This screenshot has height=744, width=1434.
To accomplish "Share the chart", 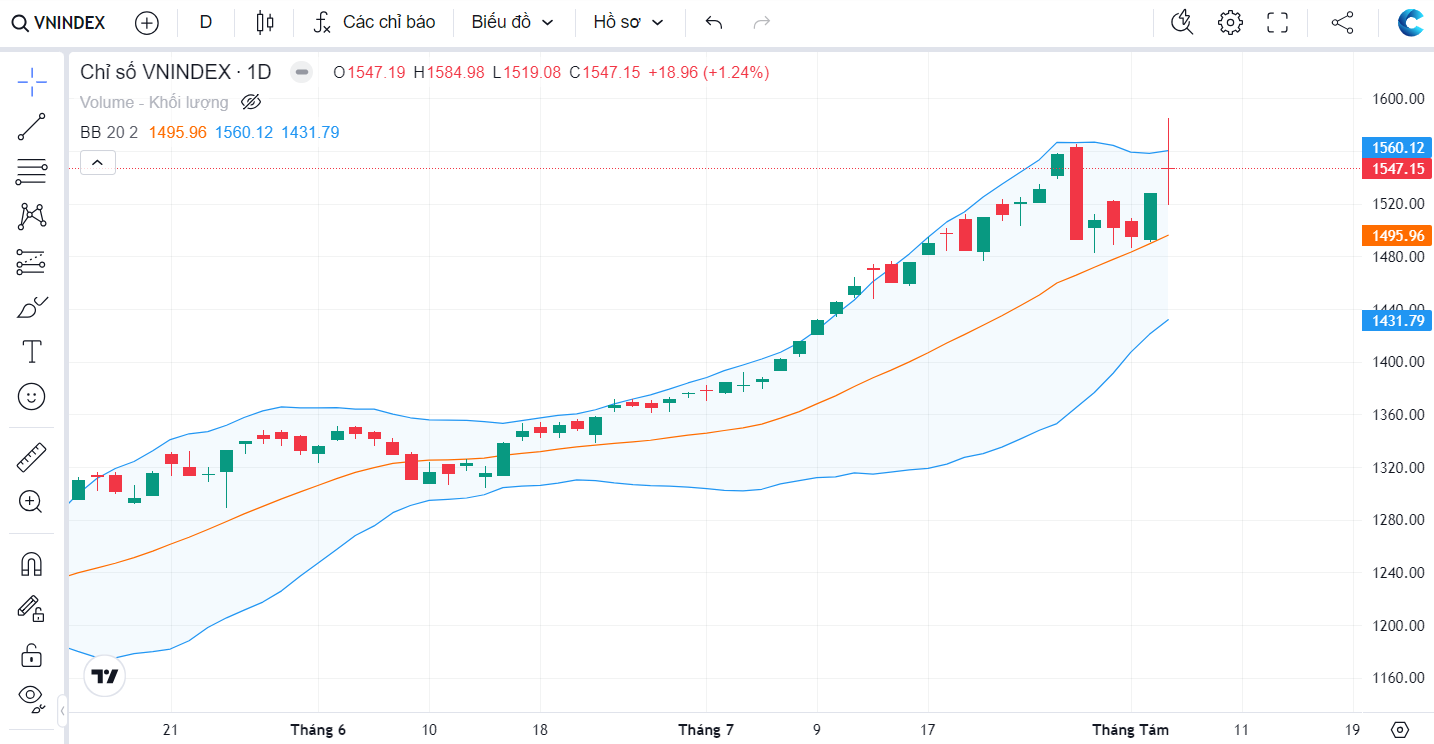I will point(1343,22).
